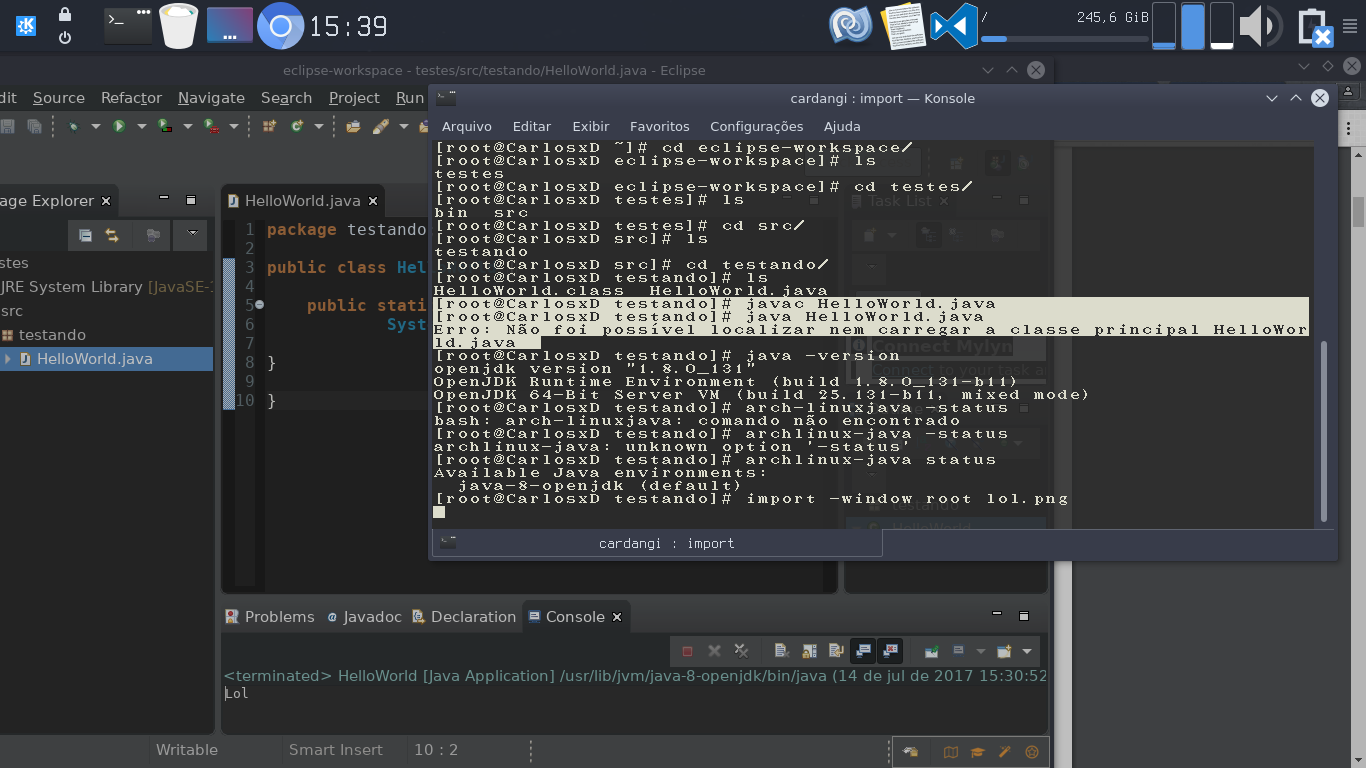Click the disk usage bar for root partition
This screenshot has width=1366, height=768.
1065,39
